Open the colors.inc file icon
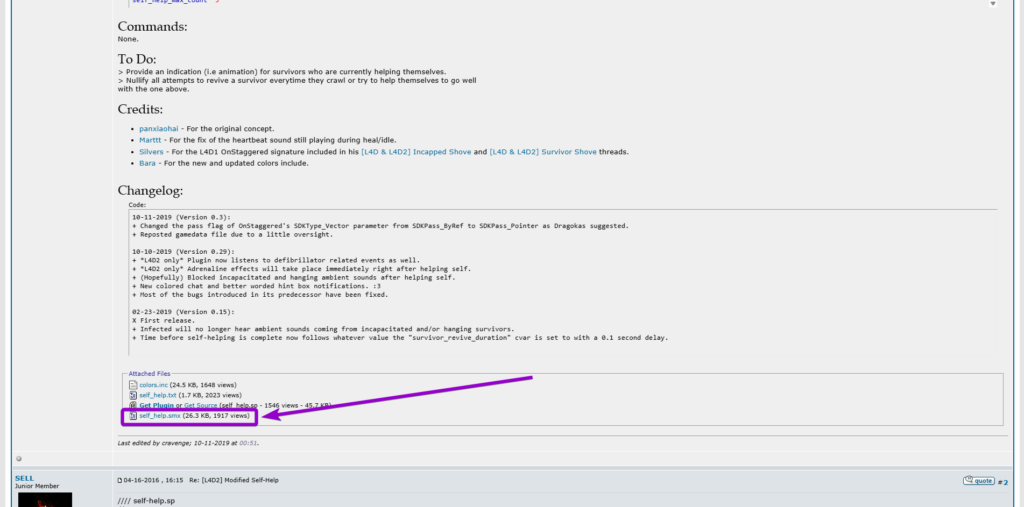This screenshot has width=1024, height=507. (x=133, y=385)
